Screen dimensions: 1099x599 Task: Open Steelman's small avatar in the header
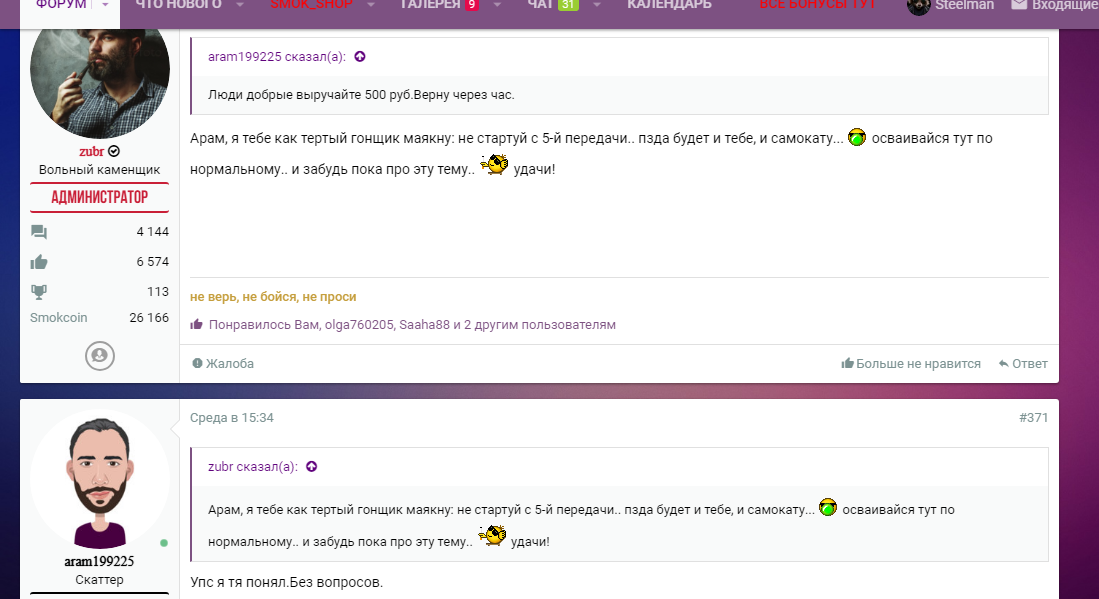(x=918, y=6)
